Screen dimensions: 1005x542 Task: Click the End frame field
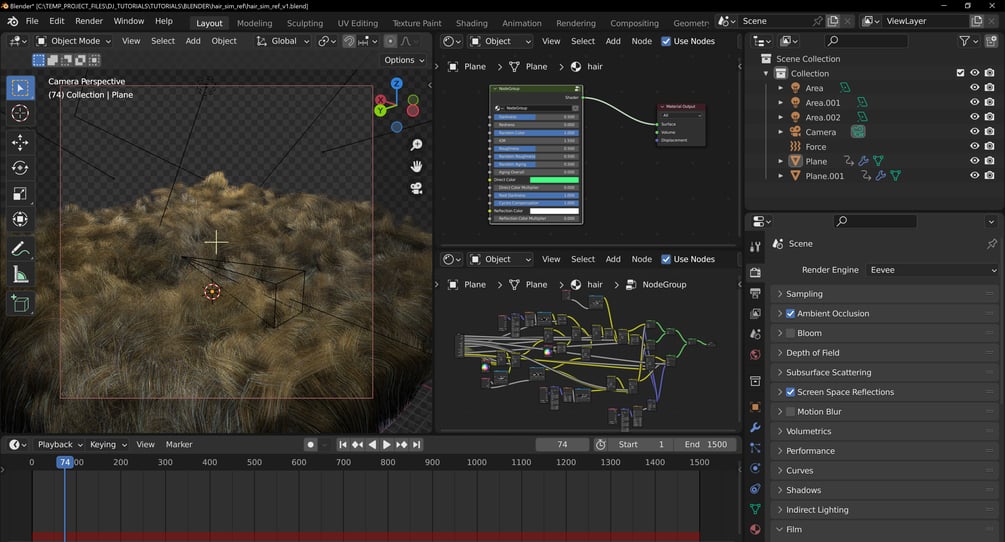(x=705, y=444)
